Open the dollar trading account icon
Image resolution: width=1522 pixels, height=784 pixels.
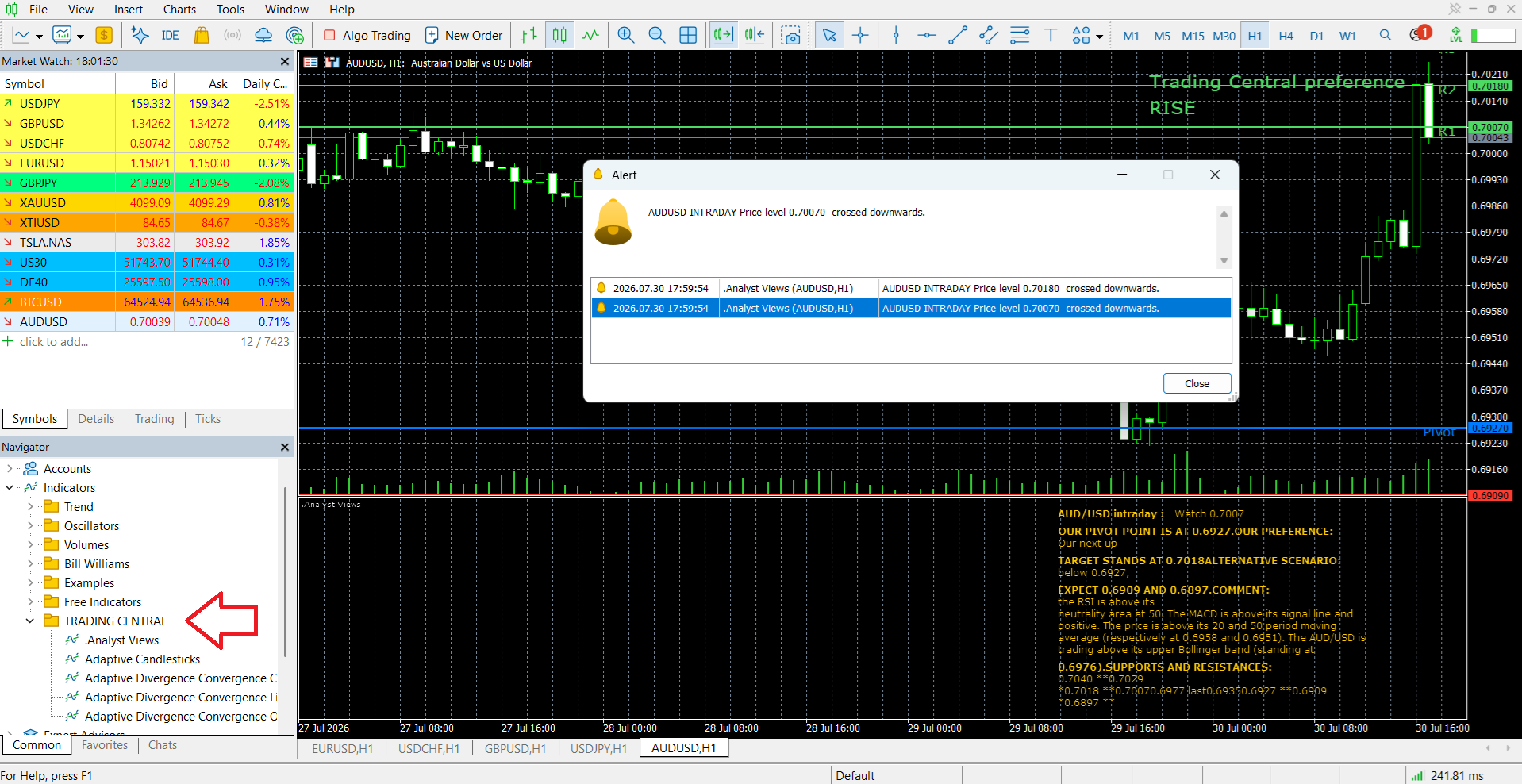(x=104, y=35)
